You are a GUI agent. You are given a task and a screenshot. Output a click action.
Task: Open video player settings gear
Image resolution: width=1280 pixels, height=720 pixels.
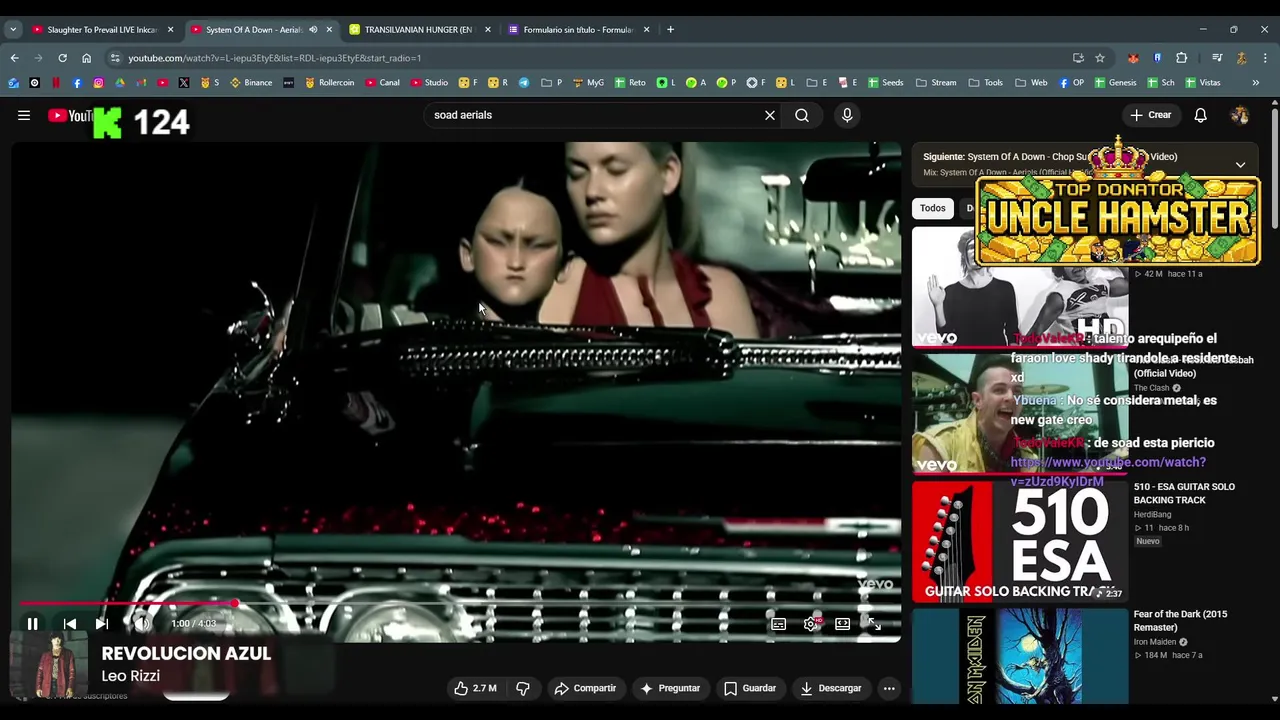click(x=811, y=624)
